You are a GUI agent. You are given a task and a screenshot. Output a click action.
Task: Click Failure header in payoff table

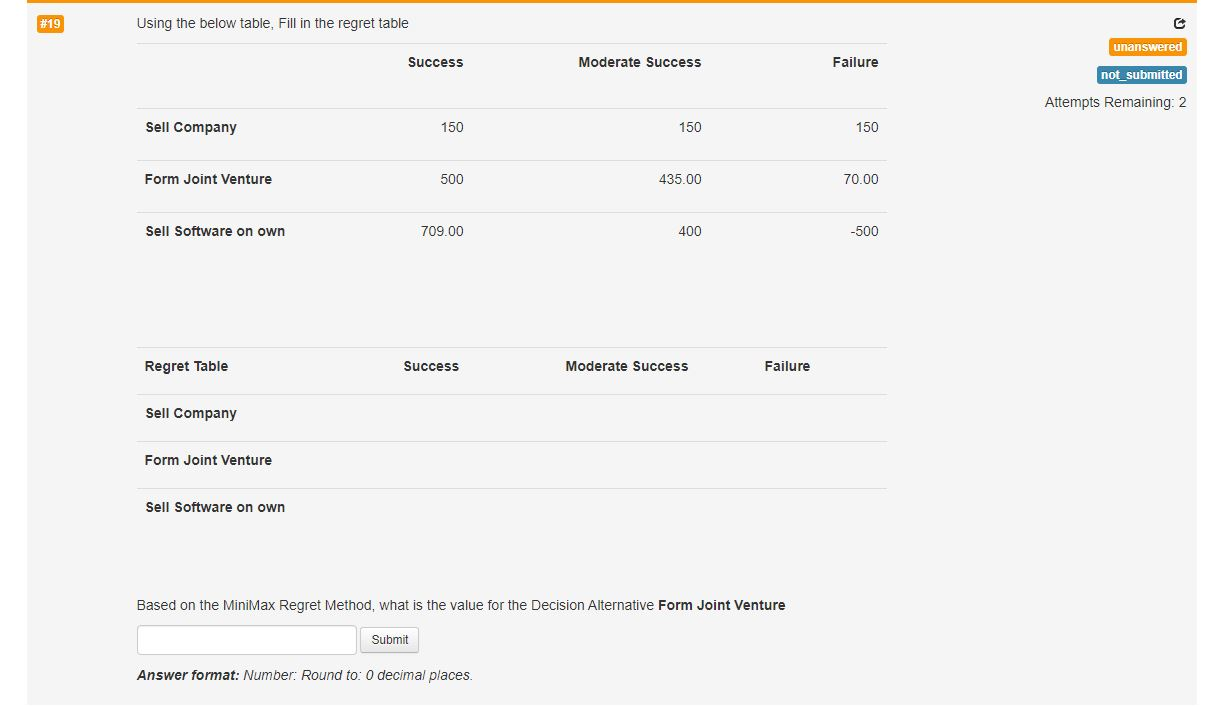tap(856, 62)
